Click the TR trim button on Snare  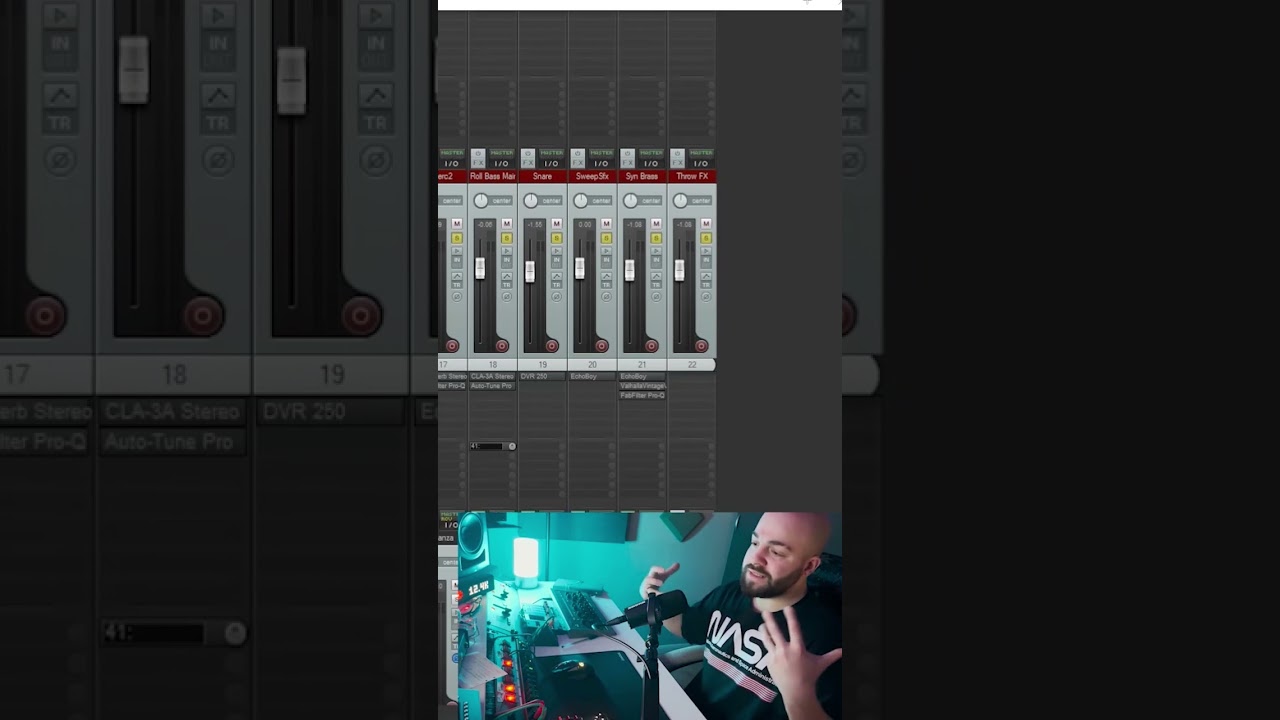557,284
